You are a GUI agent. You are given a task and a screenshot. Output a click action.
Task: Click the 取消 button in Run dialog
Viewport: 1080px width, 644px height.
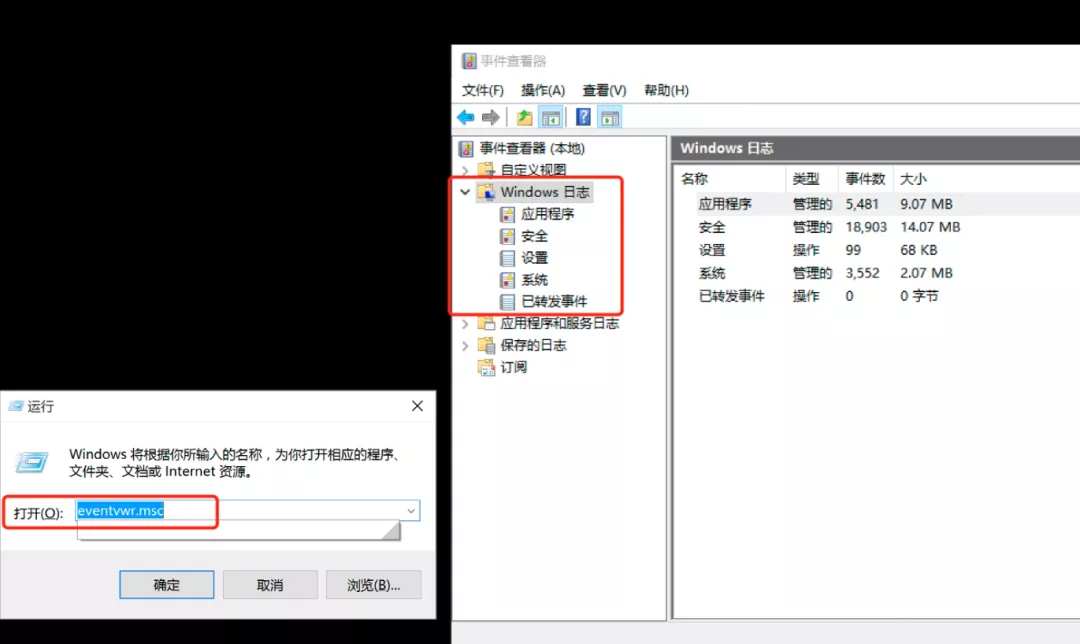[x=270, y=585]
